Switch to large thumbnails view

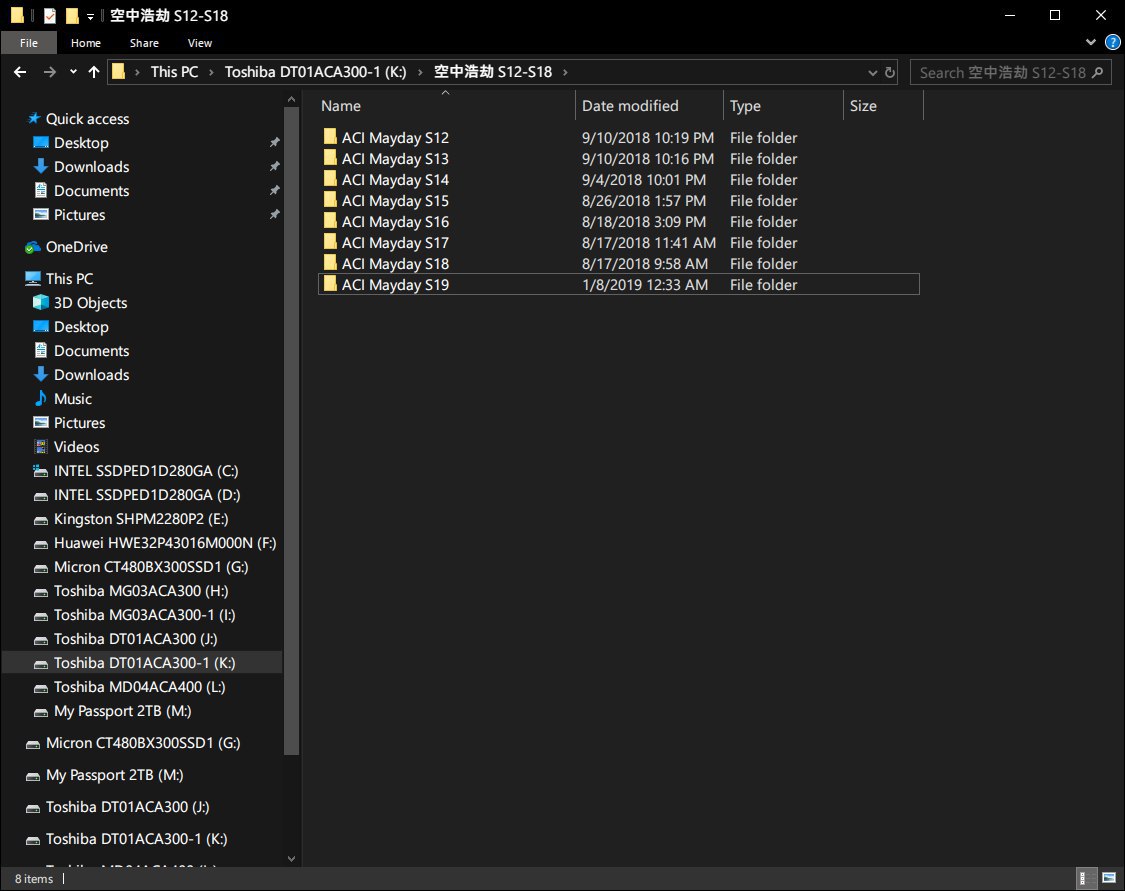(1109, 879)
